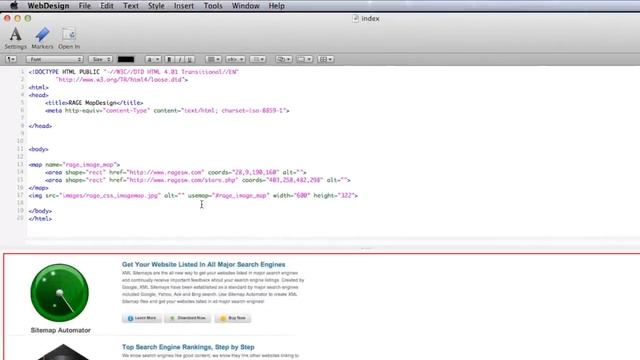The width and height of the screenshot is (640, 360).
Task: Click the index document icon in title bar
Action: tap(356, 18)
